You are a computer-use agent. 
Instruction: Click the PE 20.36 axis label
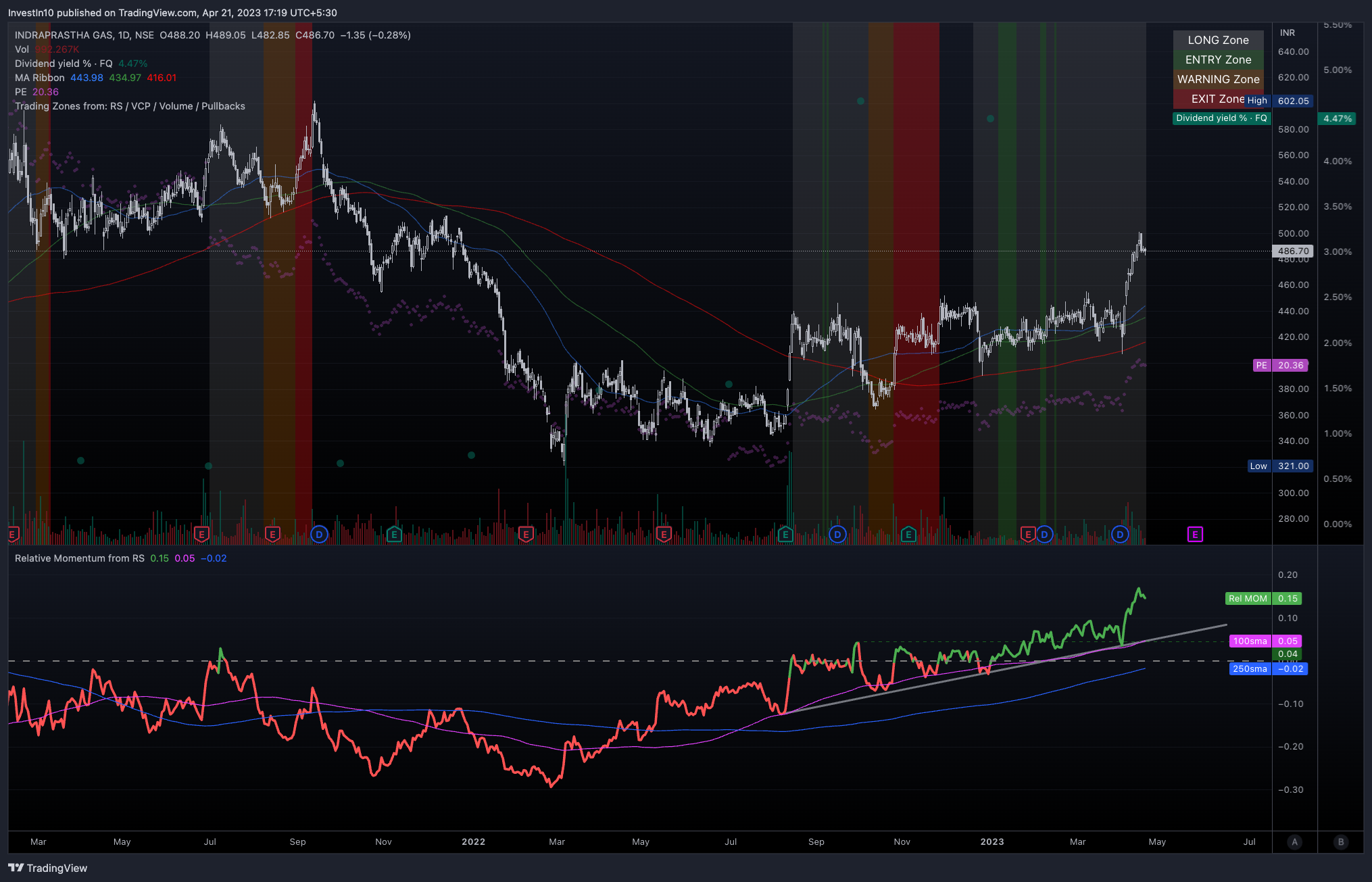coord(1281,365)
